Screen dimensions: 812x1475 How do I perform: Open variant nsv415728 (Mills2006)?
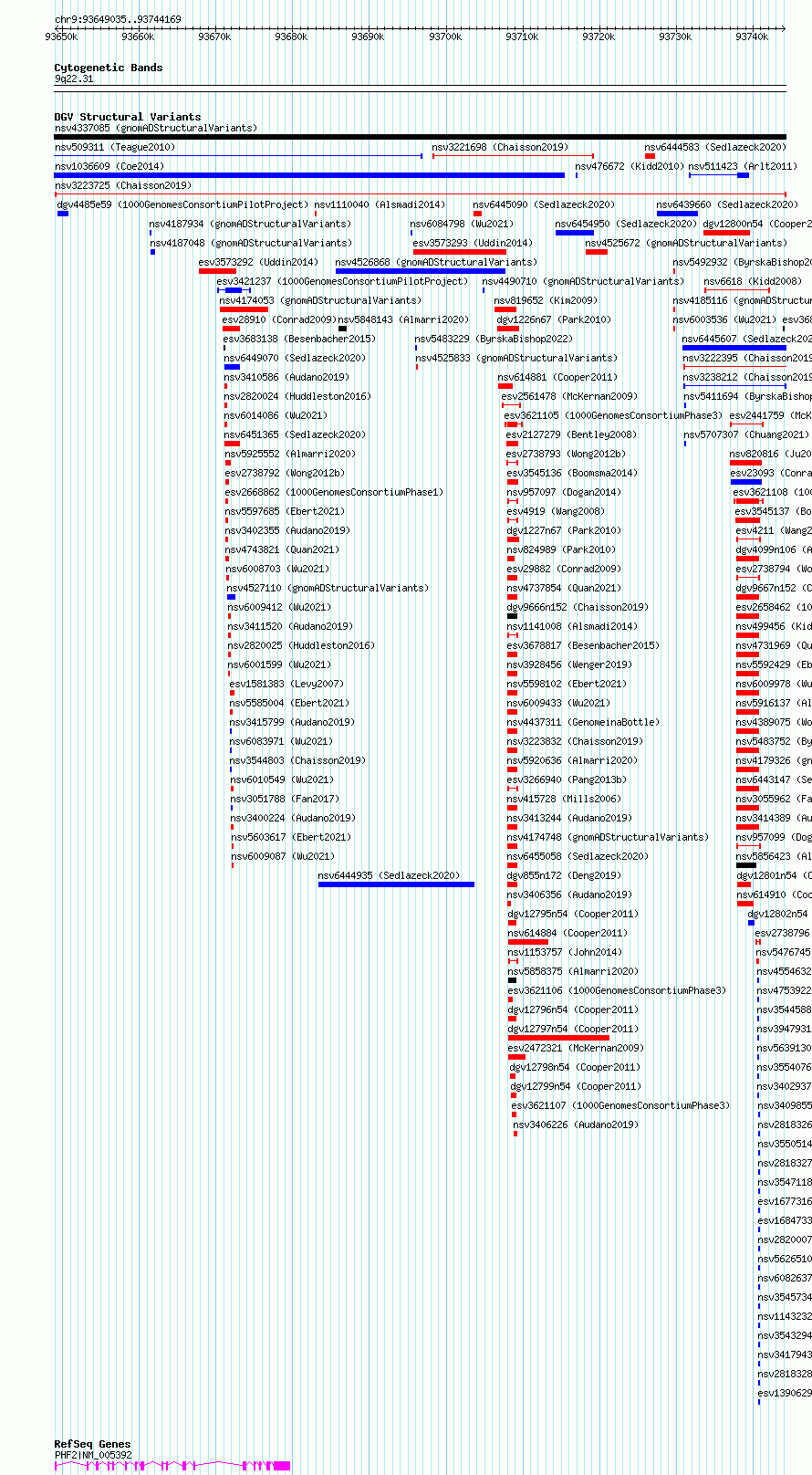562,799
